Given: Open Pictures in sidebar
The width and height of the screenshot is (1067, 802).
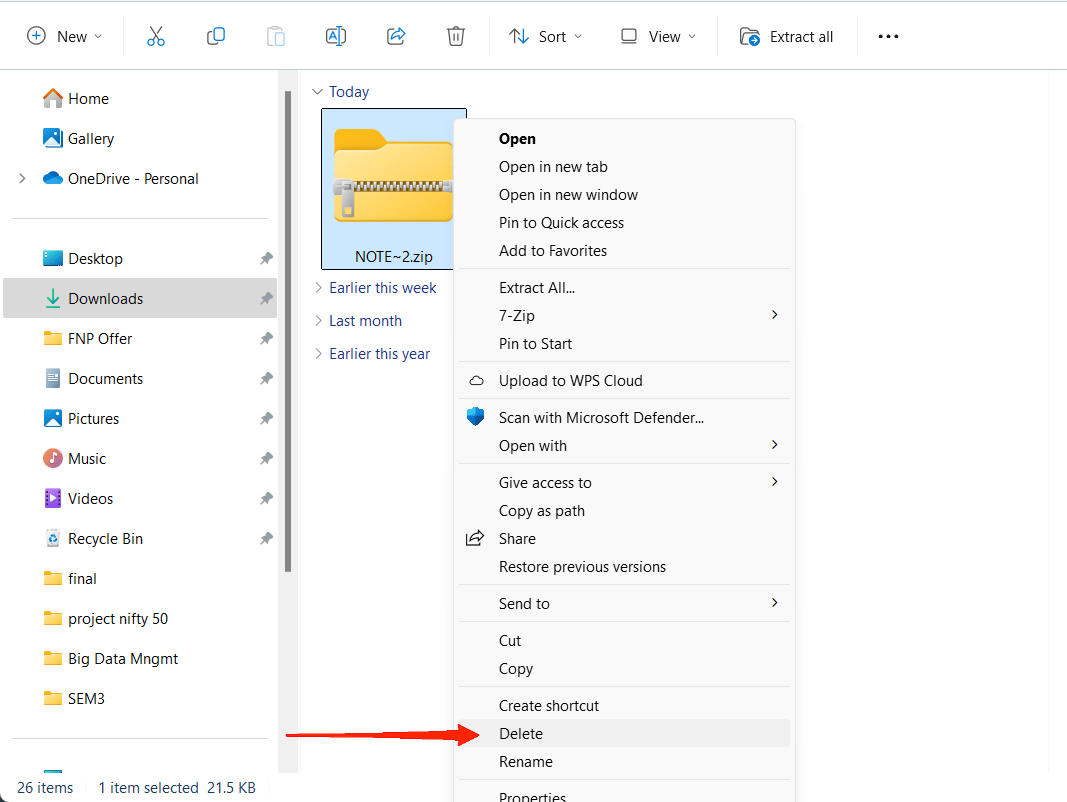Looking at the screenshot, I should tap(81, 418).
